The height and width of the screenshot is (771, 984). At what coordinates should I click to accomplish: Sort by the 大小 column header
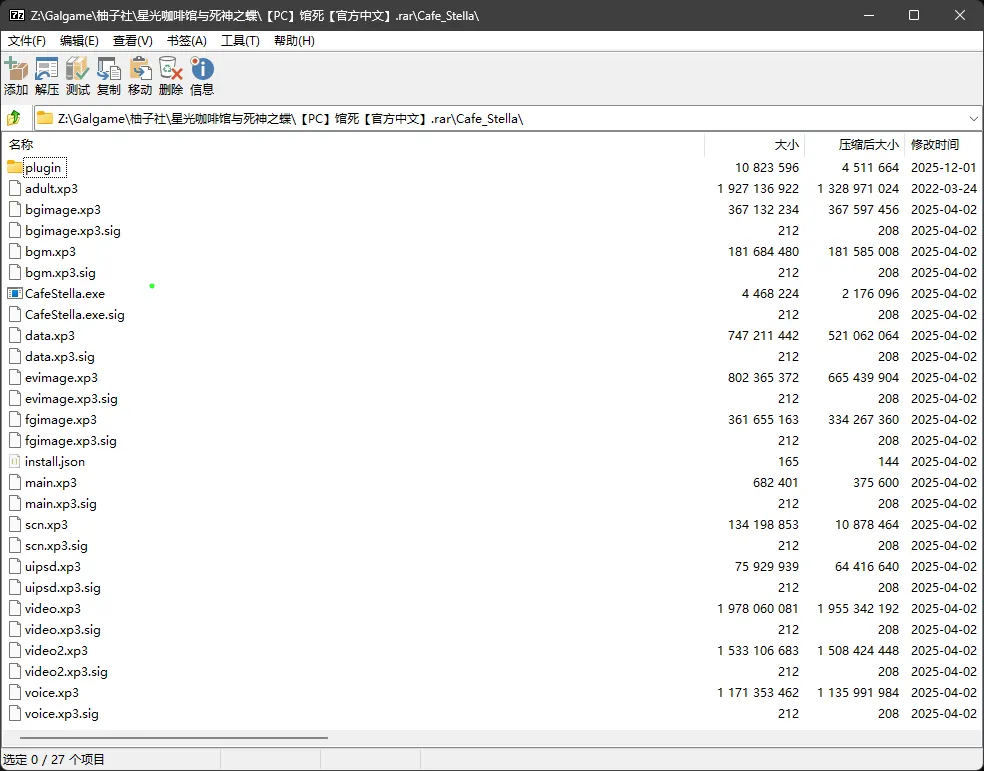pos(755,145)
